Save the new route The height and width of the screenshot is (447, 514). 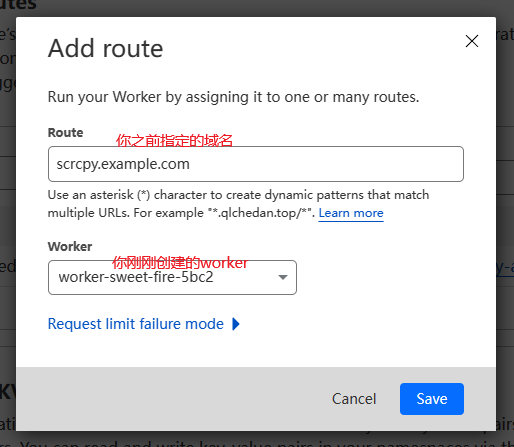(x=432, y=399)
